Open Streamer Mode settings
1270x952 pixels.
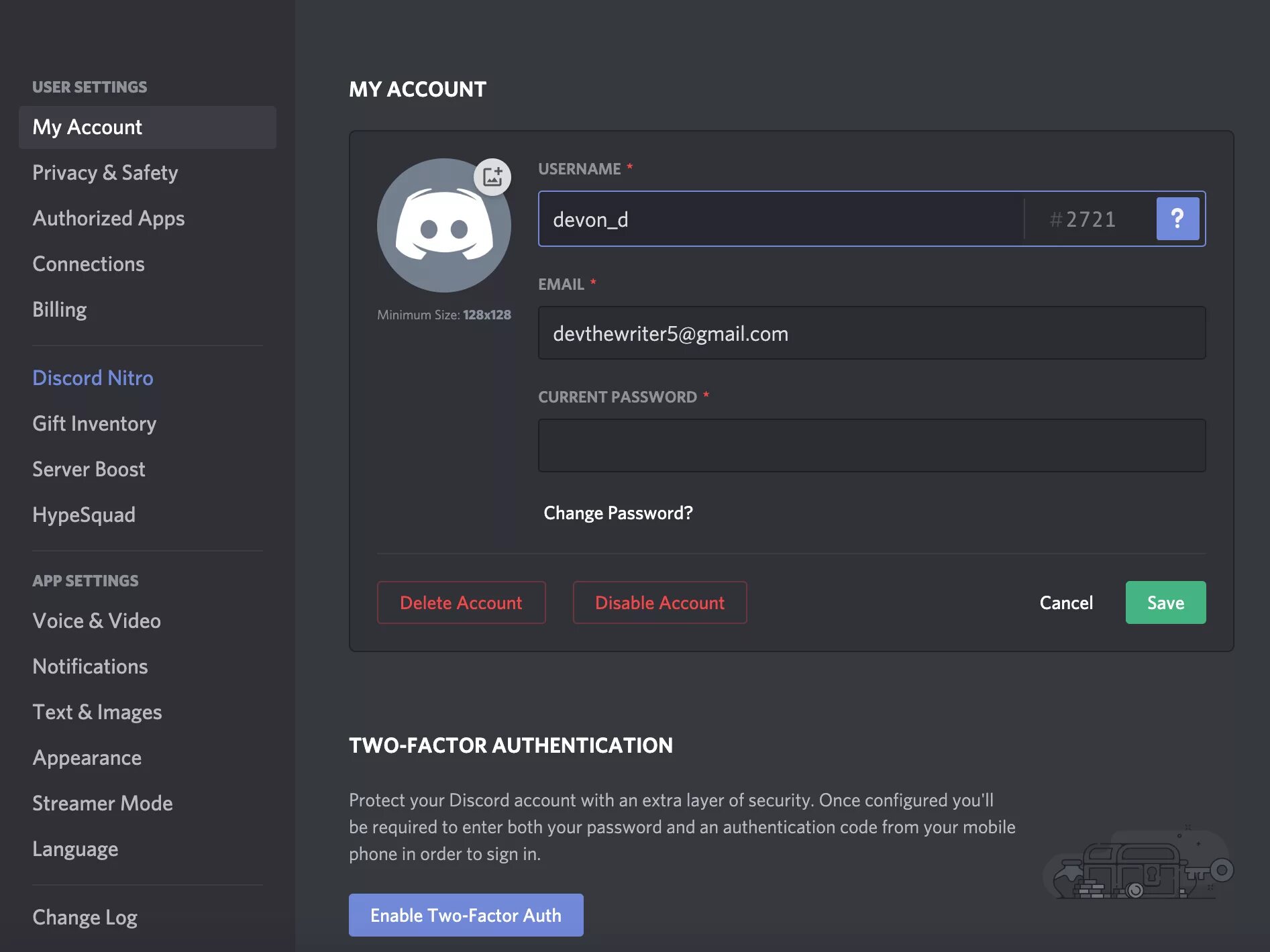102,803
